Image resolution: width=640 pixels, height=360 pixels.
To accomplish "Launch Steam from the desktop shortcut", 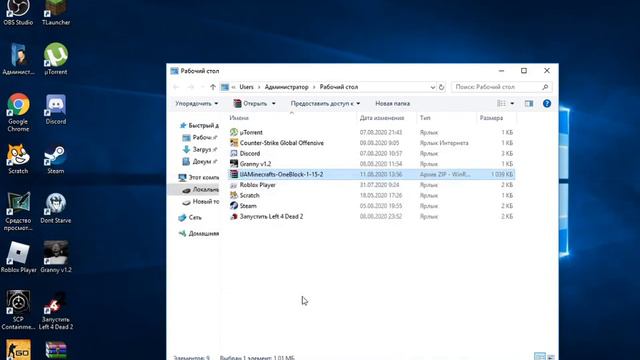I will pyautogui.click(x=56, y=159).
